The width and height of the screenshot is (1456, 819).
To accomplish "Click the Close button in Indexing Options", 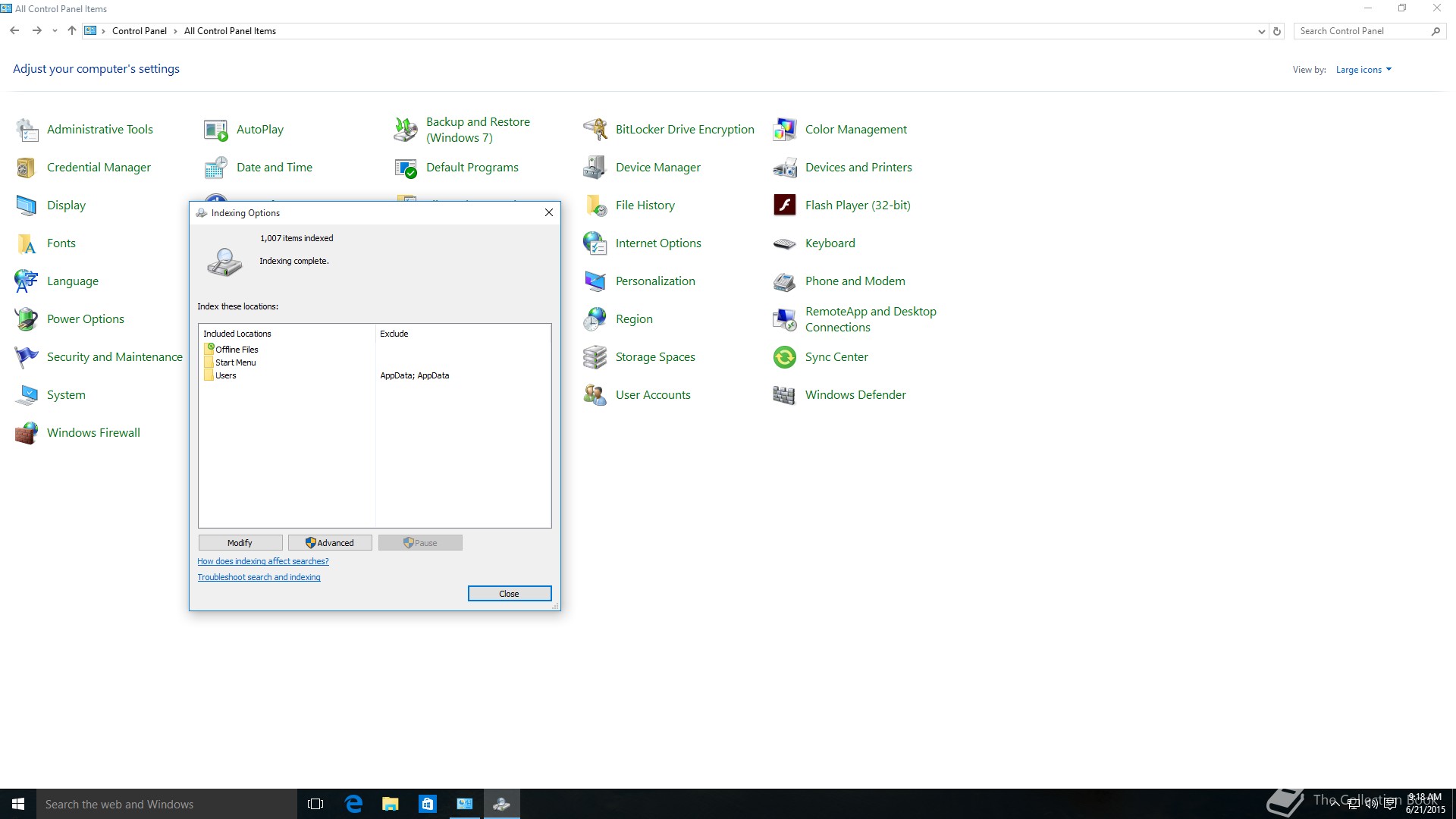I will 510,594.
